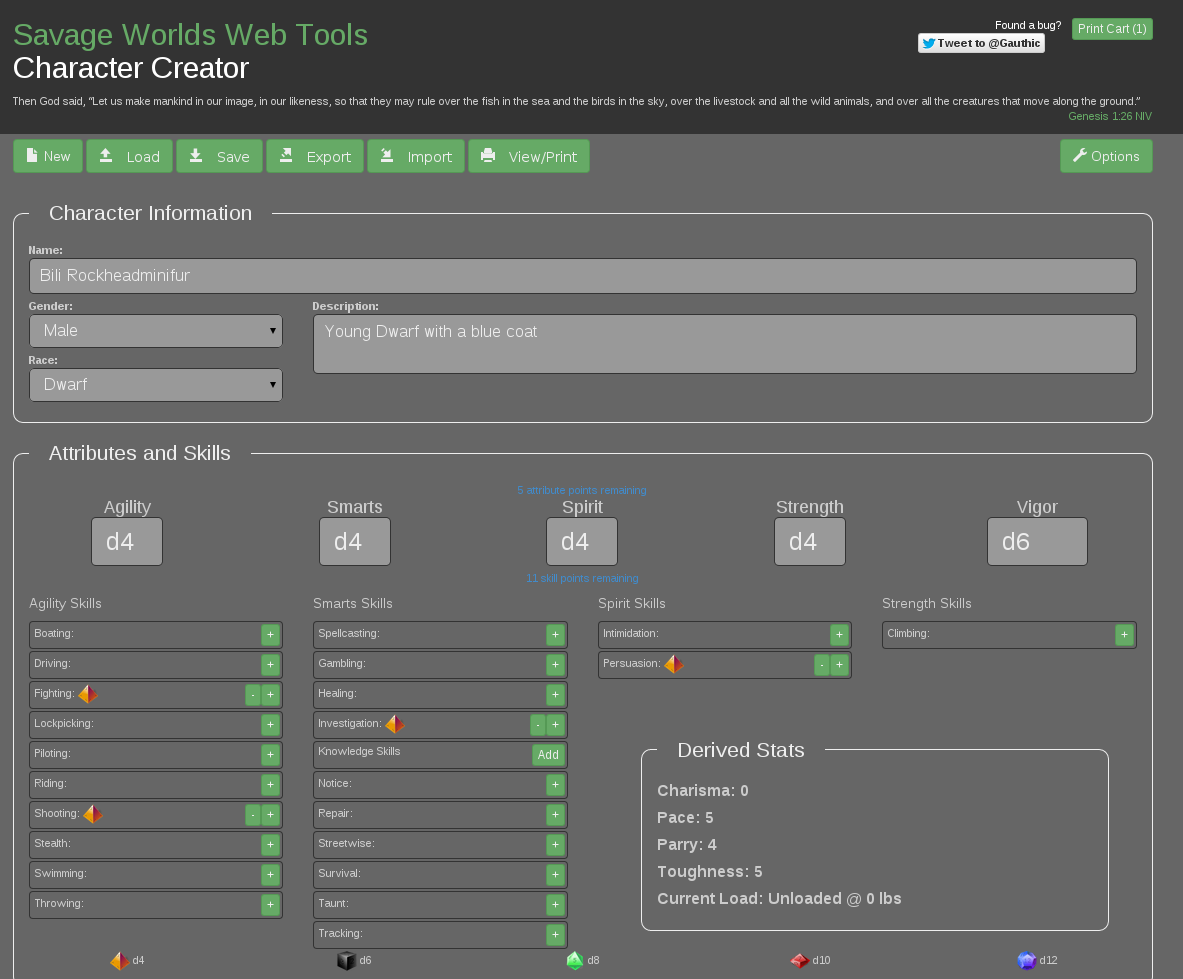Decrease the Persuasion skill
The image size is (1183, 979).
click(x=822, y=664)
